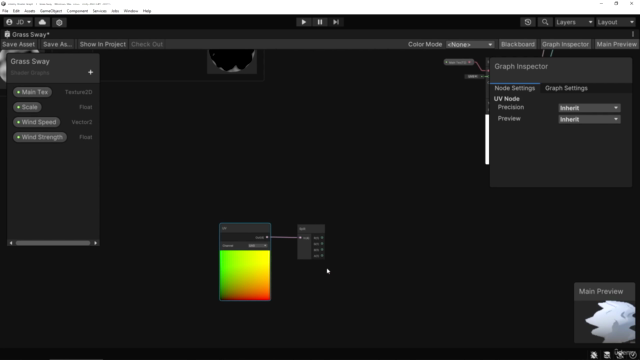Click the circular node preview at top
Screen dimensions: 640x360
(x=232, y=61)
